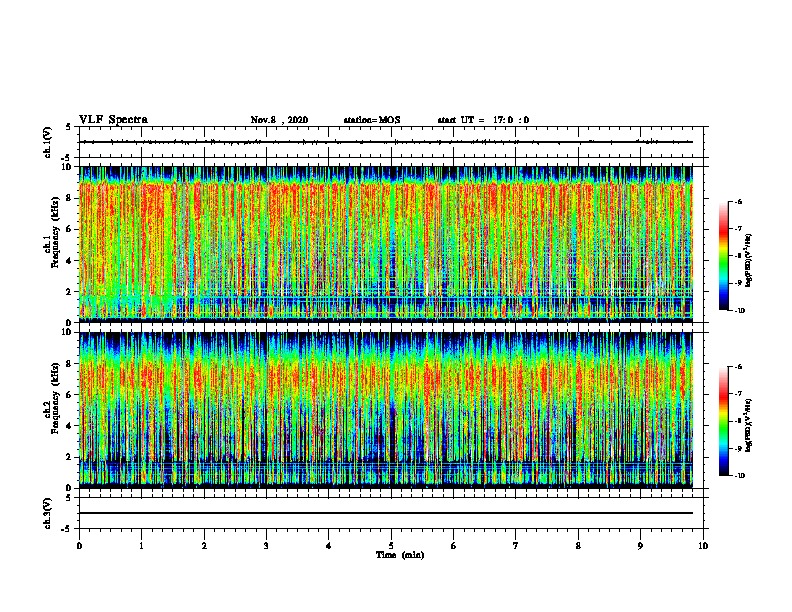Click the ch.1 colorbar log(PSD) unit label
The height and width of the screenshot is (612, 792).
(x=749, y=261)
